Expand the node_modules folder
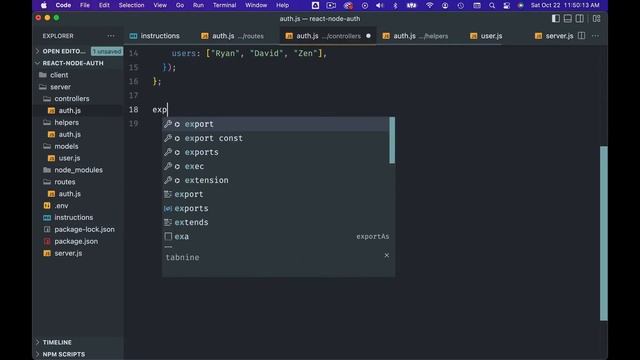640x360 pixels. pos(77,170)
